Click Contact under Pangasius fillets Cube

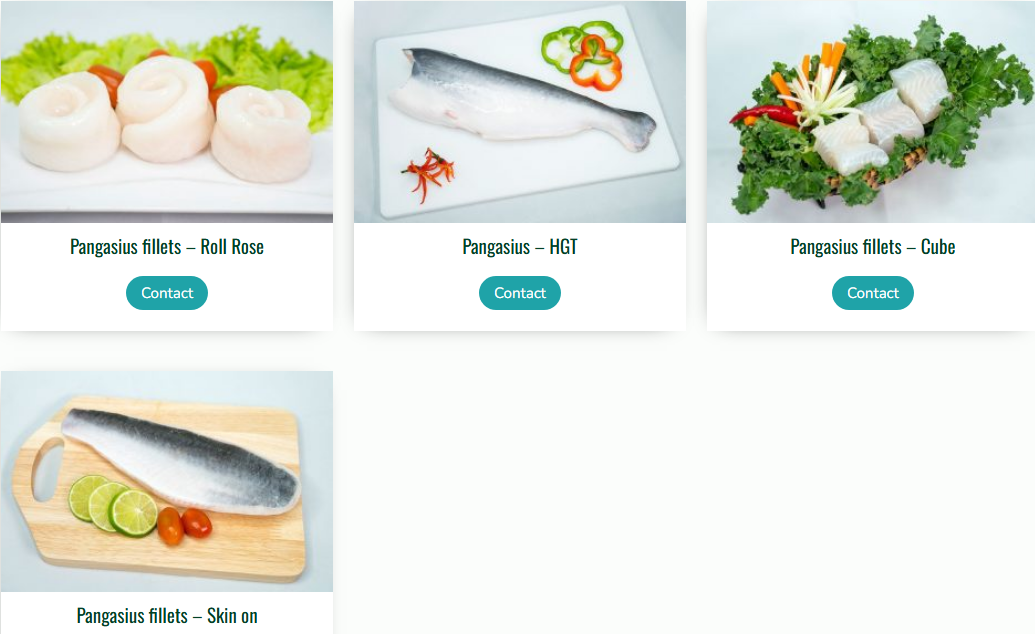point(873,293)
